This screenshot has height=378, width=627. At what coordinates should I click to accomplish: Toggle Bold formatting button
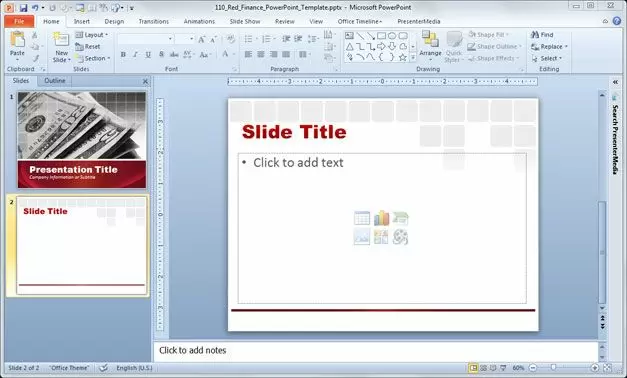pos(123,54)
